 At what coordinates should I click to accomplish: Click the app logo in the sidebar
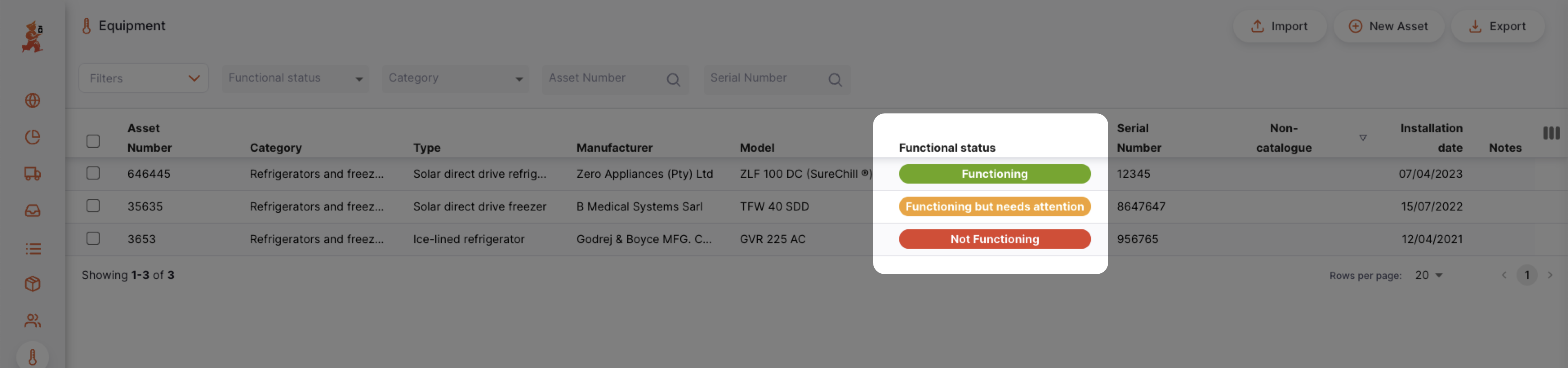[x=32, y=37]
